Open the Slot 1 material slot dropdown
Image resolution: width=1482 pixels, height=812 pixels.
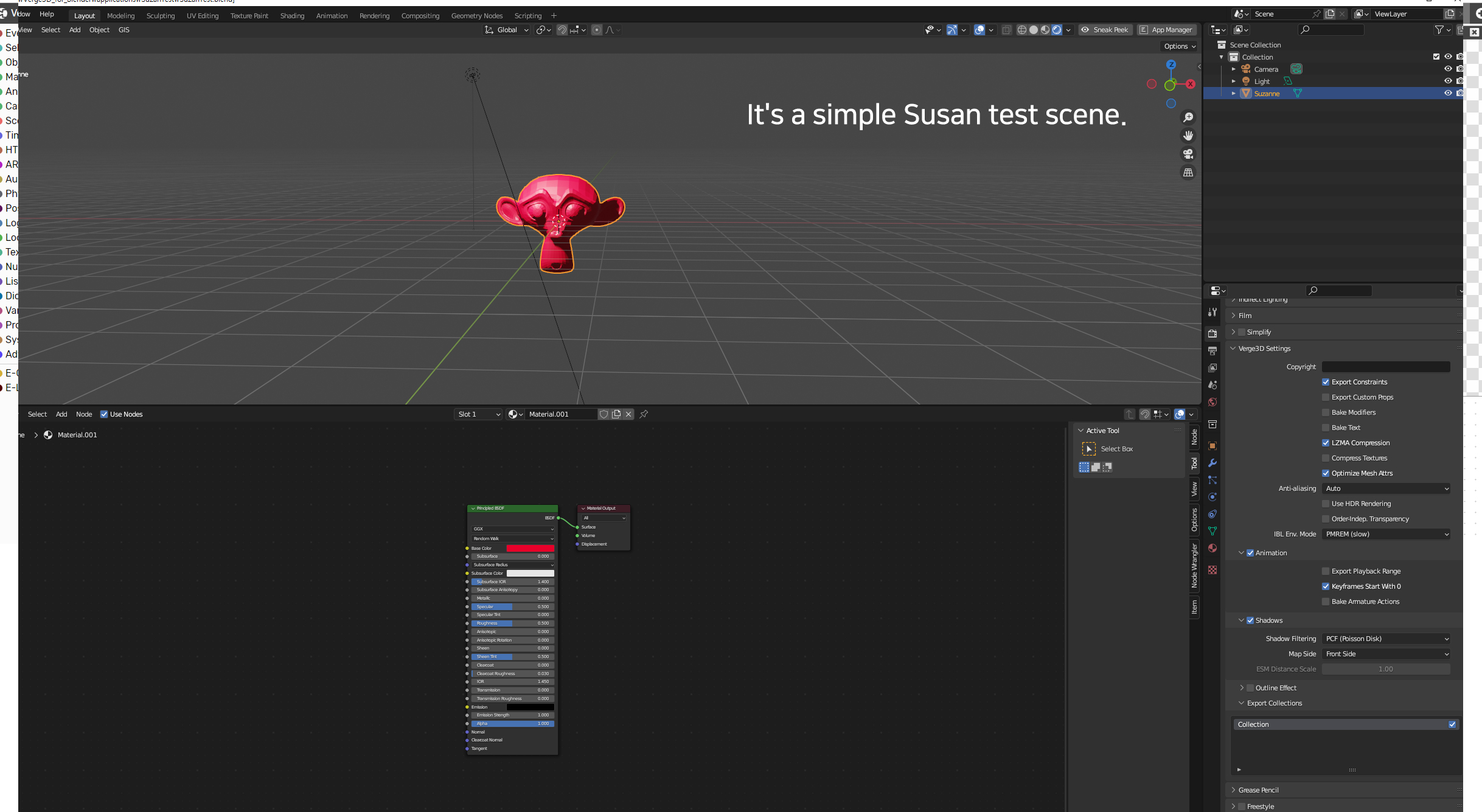point(479,414)
